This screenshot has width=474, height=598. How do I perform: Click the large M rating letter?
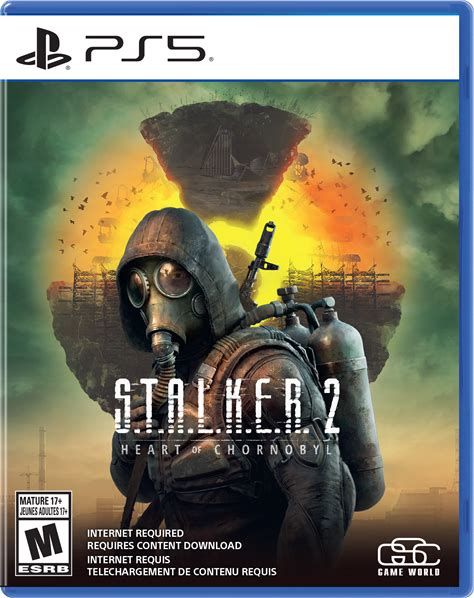(x=43, y=541)
